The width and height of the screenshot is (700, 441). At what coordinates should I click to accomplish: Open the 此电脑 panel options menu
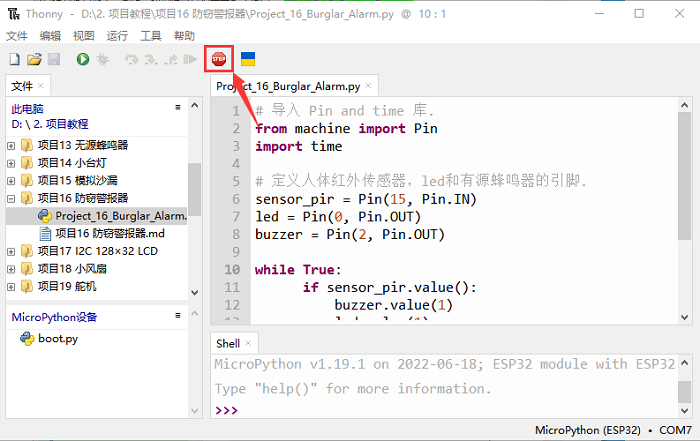tap(178, 107)
